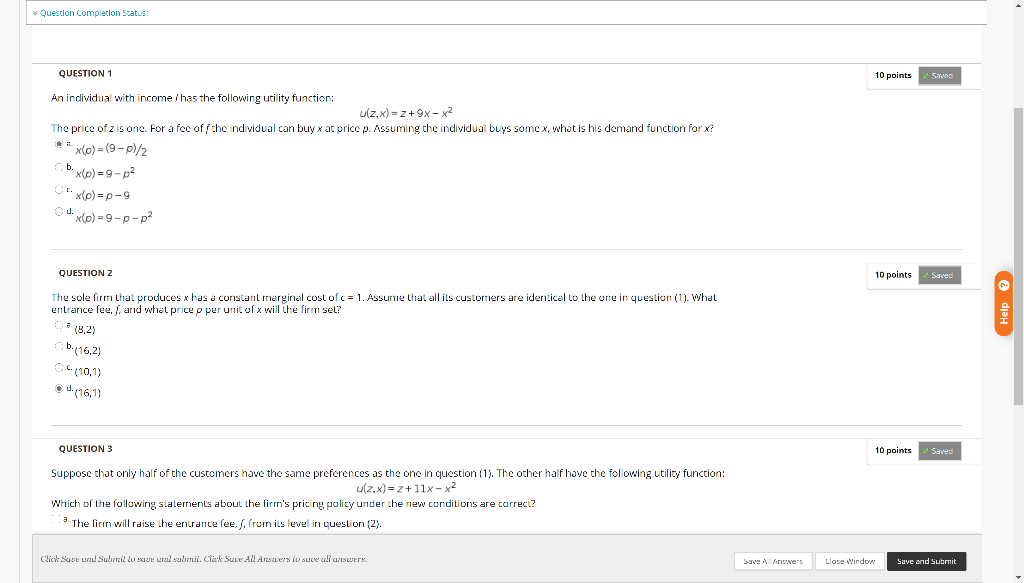This screenshot has height=583, width=1024.
Task: Click the 10 points label for Question 2
Action: click(x=893, y=275)
